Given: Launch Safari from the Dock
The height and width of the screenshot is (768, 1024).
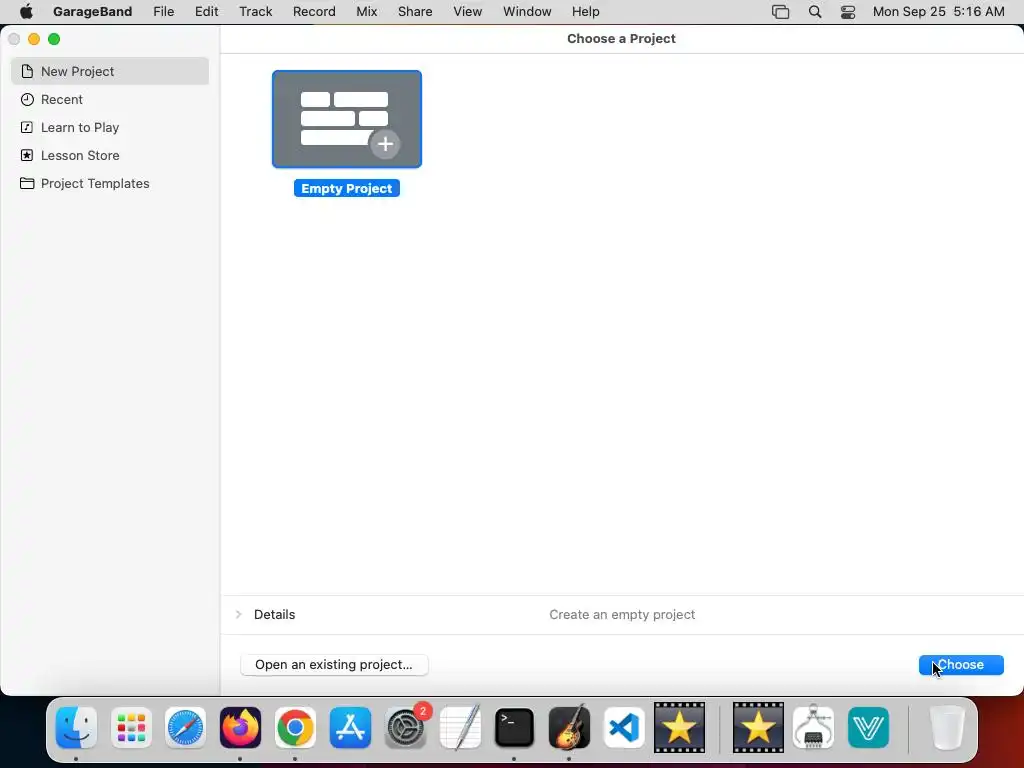Looking at the screenshot, I should (x=185, y=728).
